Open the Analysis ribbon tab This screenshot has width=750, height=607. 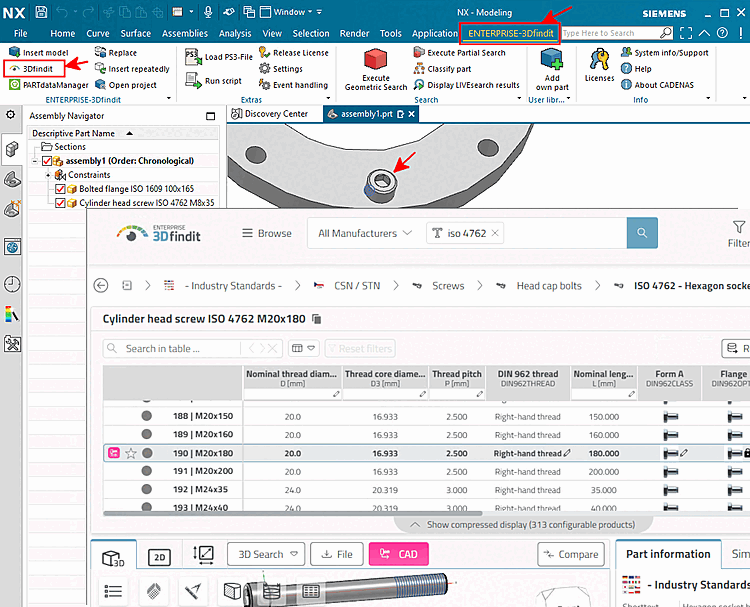235,33
